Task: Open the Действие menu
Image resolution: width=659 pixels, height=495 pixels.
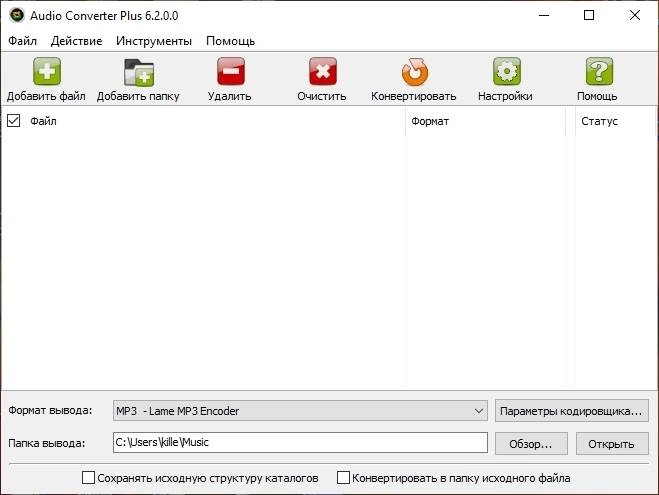Action: [76, 41]
